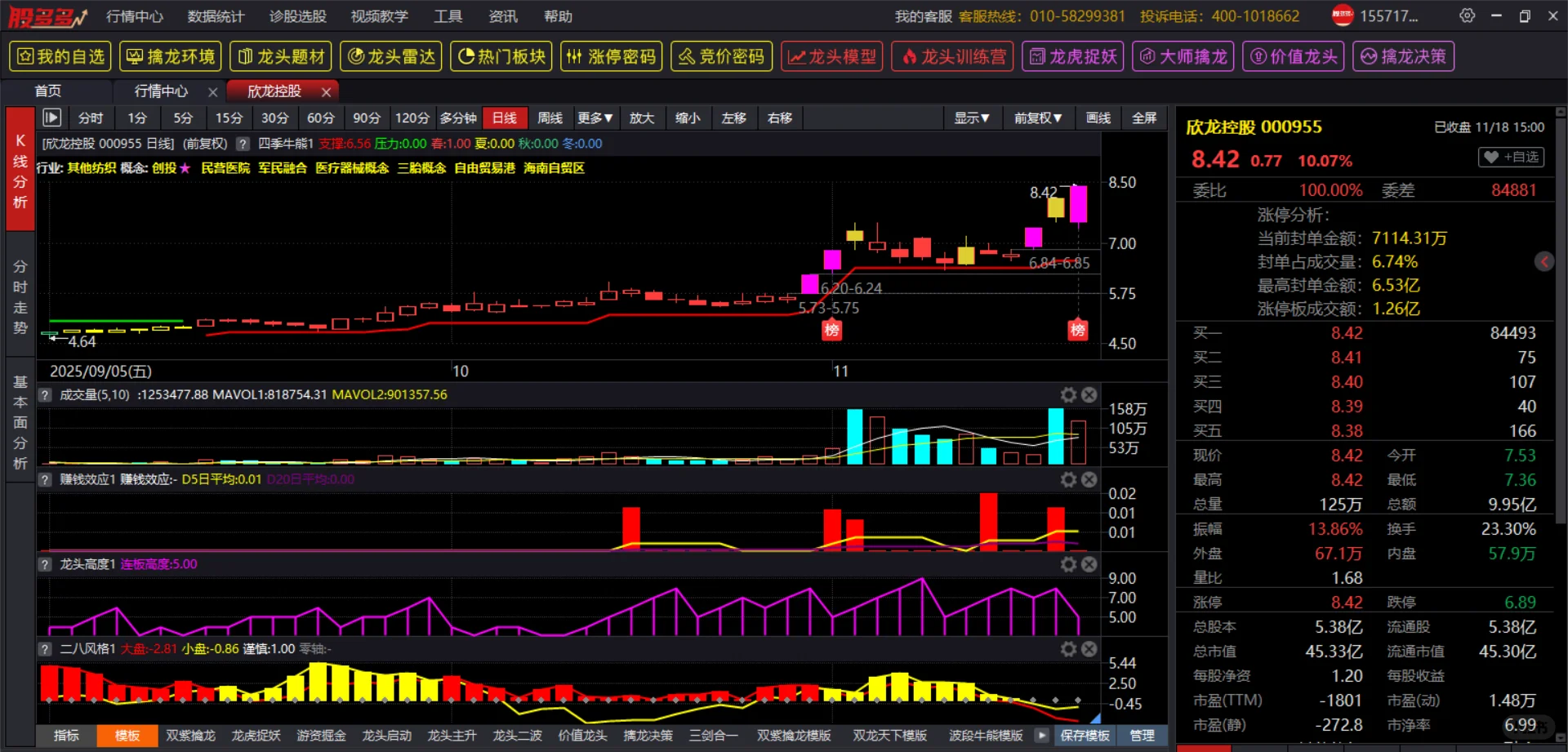Open 热门板块 toolbar button
The height and width of the screenshot is (752, 1568).
pyautogui.click(x=501, y=56)
